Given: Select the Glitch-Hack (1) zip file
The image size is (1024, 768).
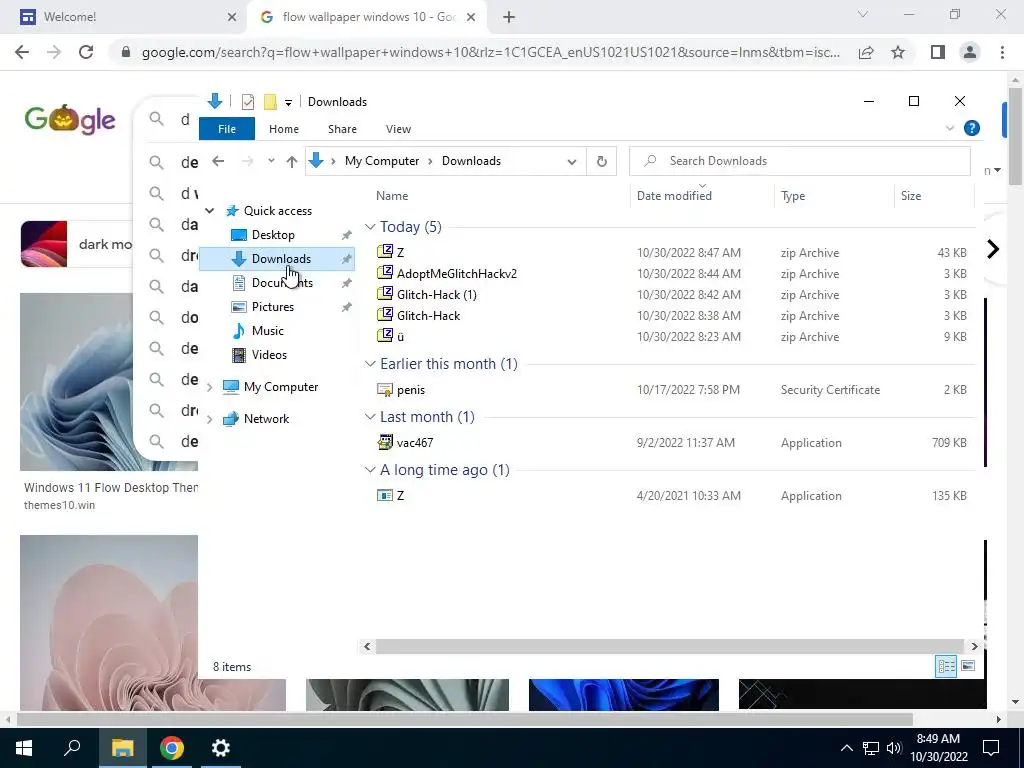Looking at the screenshot, I should (x=436, y=295).
